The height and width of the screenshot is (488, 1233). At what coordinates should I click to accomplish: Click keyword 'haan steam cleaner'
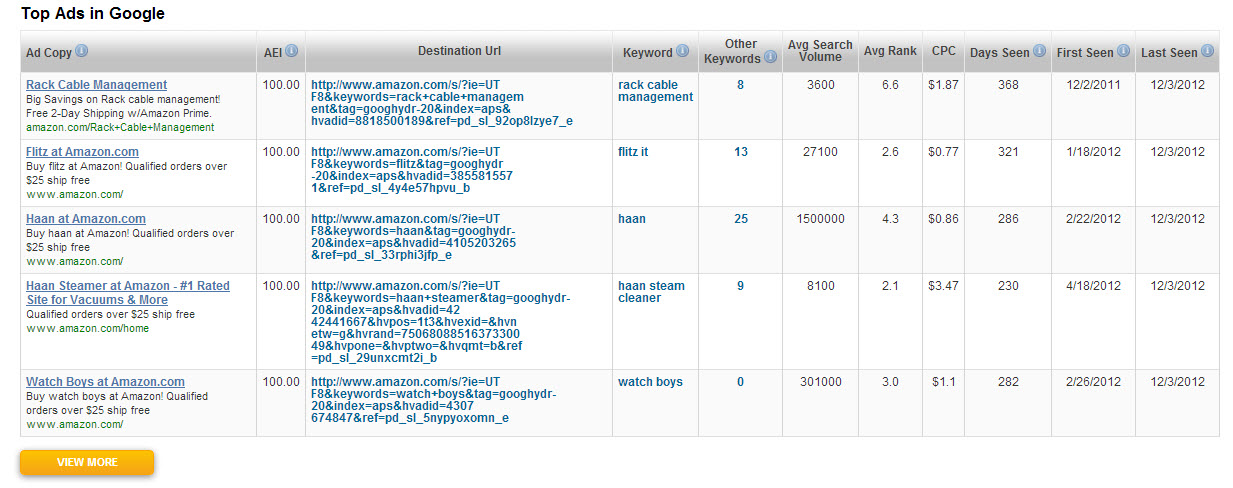652,292
